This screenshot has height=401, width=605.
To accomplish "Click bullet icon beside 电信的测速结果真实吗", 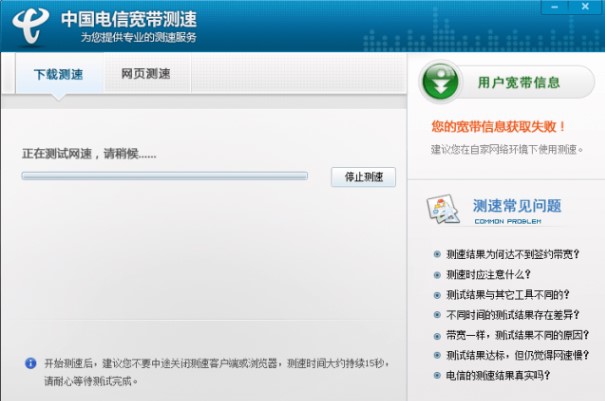I will [x=437, y=375].
